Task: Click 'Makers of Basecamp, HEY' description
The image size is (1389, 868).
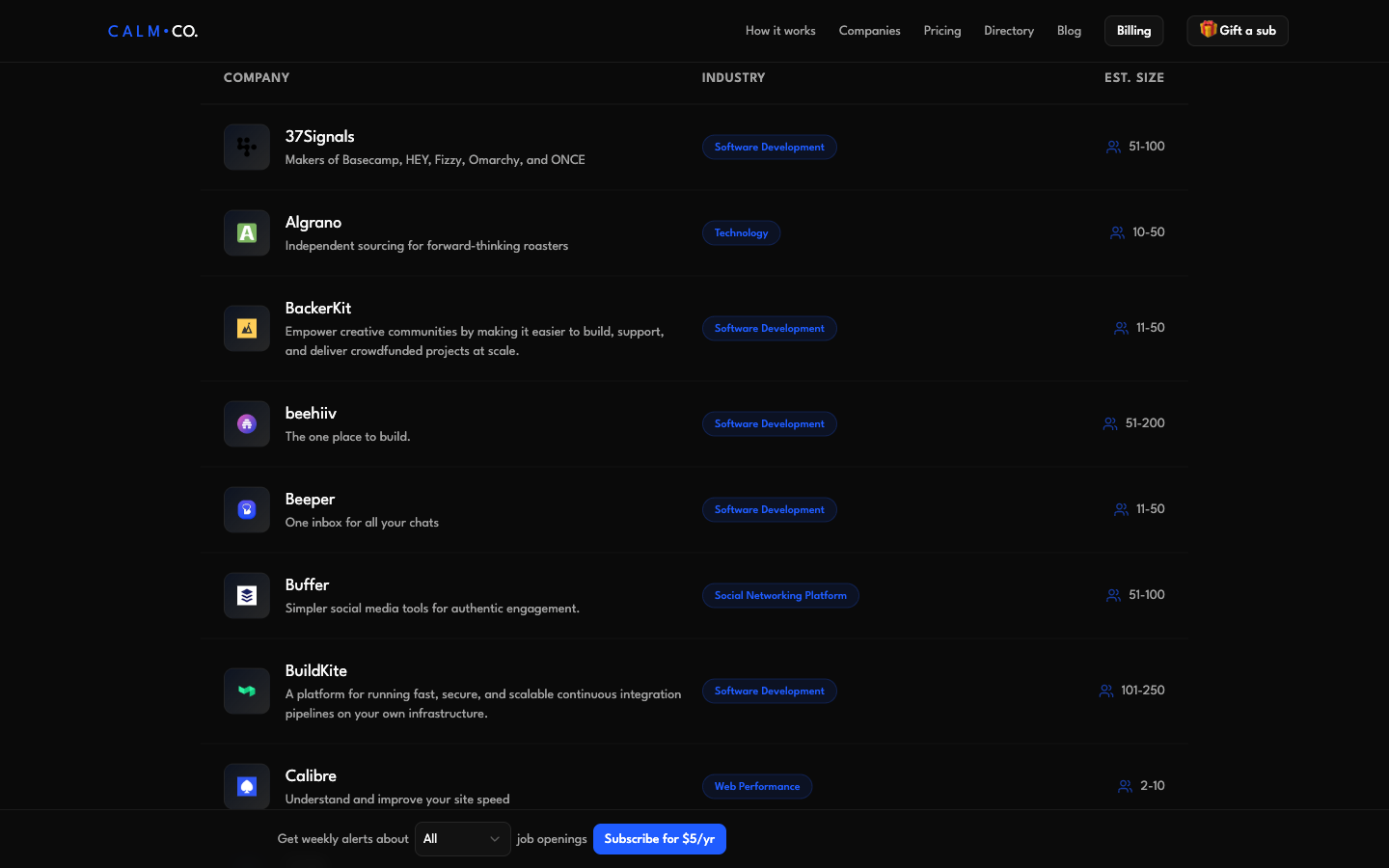Action: point(435,160)
